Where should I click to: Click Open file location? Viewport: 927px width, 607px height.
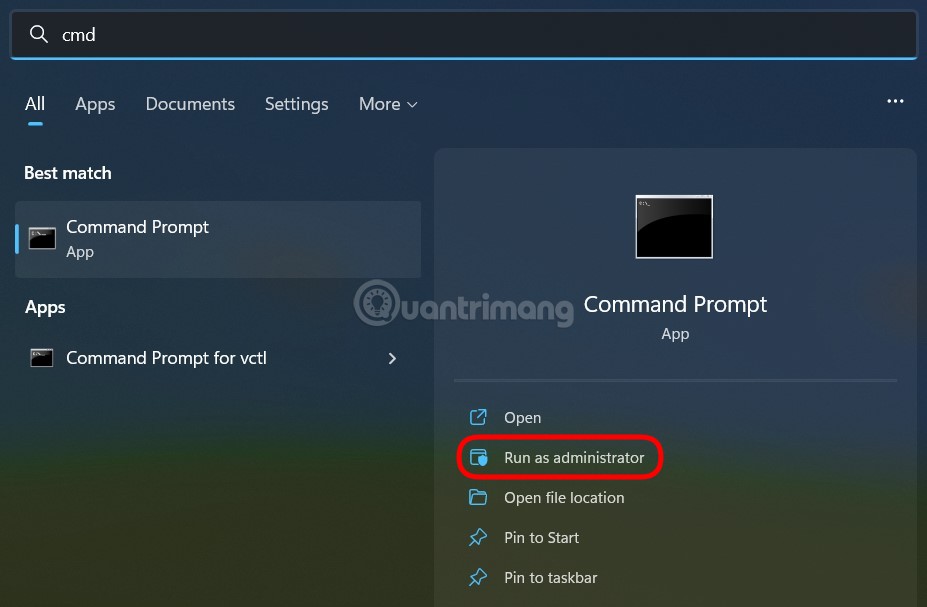pos(564,497)
